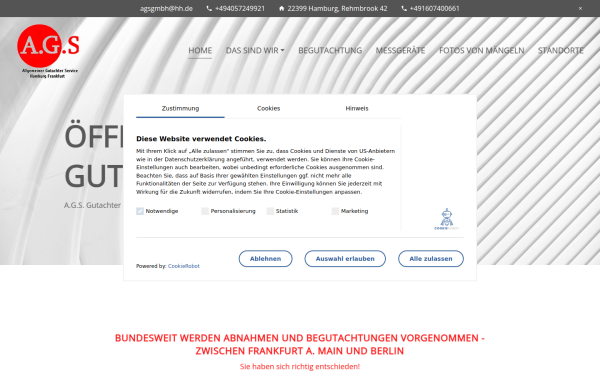Click the text Sie haben sich richtig entschieden!
This screenshot has width=600, height=375.
tap(300, 367)
